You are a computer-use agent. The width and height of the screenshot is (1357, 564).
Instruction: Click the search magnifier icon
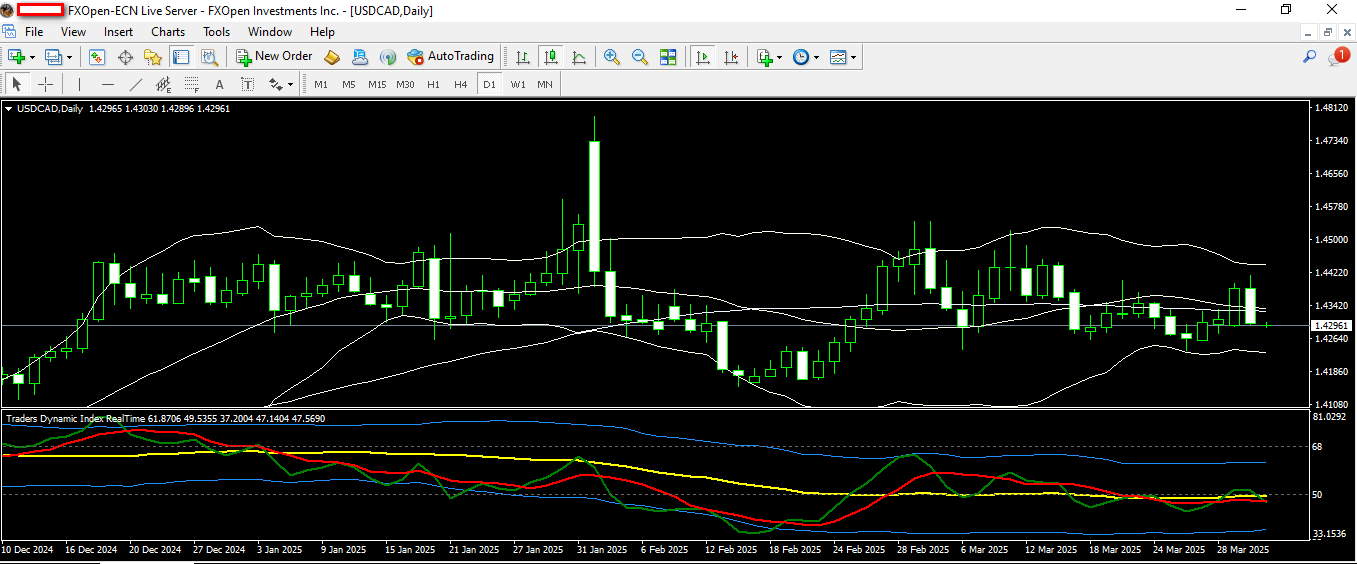point(1309,57)
